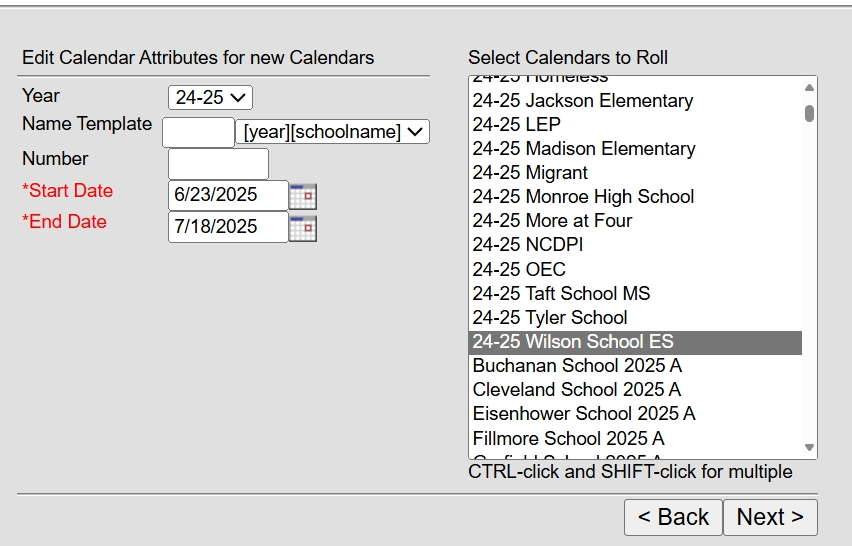This screenshot has height=546, width=852.
Task: Select 24-25 Madison Elementary in list
Action: 584,149
